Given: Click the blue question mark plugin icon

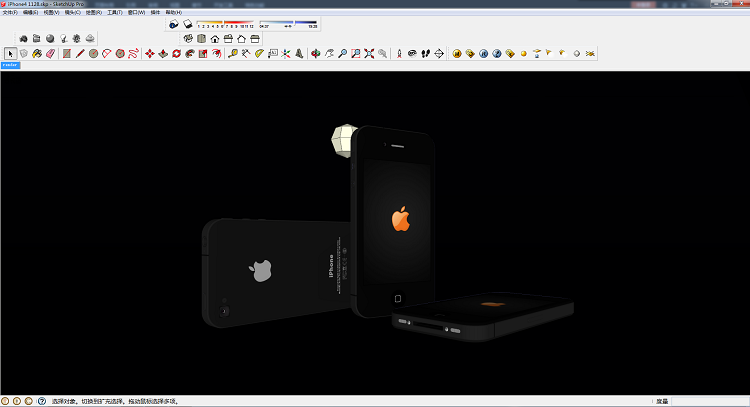Looking at the screenshot, I should [x=497, y=54].
